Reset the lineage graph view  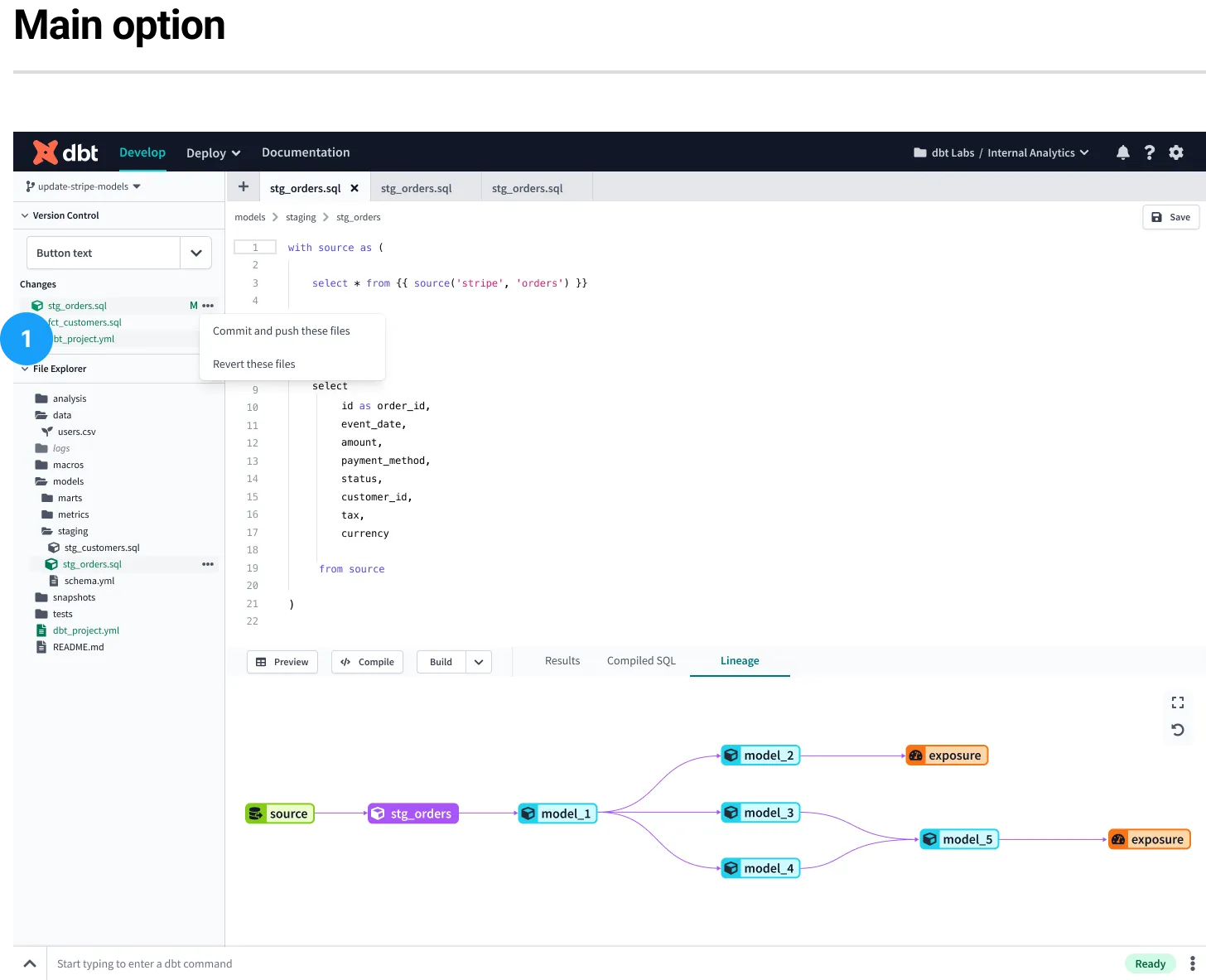pyautogui.click(x=1178, y=730)
